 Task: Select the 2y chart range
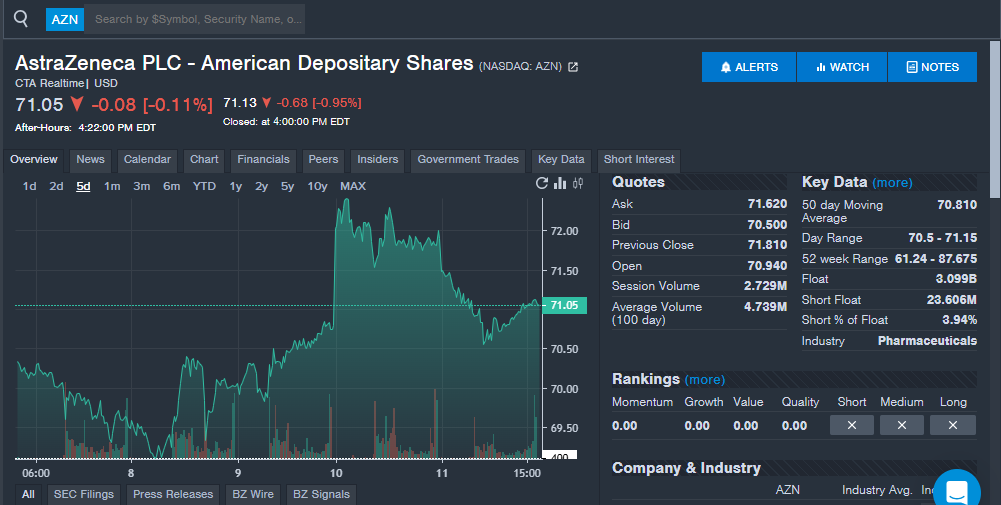pos(262,186)
